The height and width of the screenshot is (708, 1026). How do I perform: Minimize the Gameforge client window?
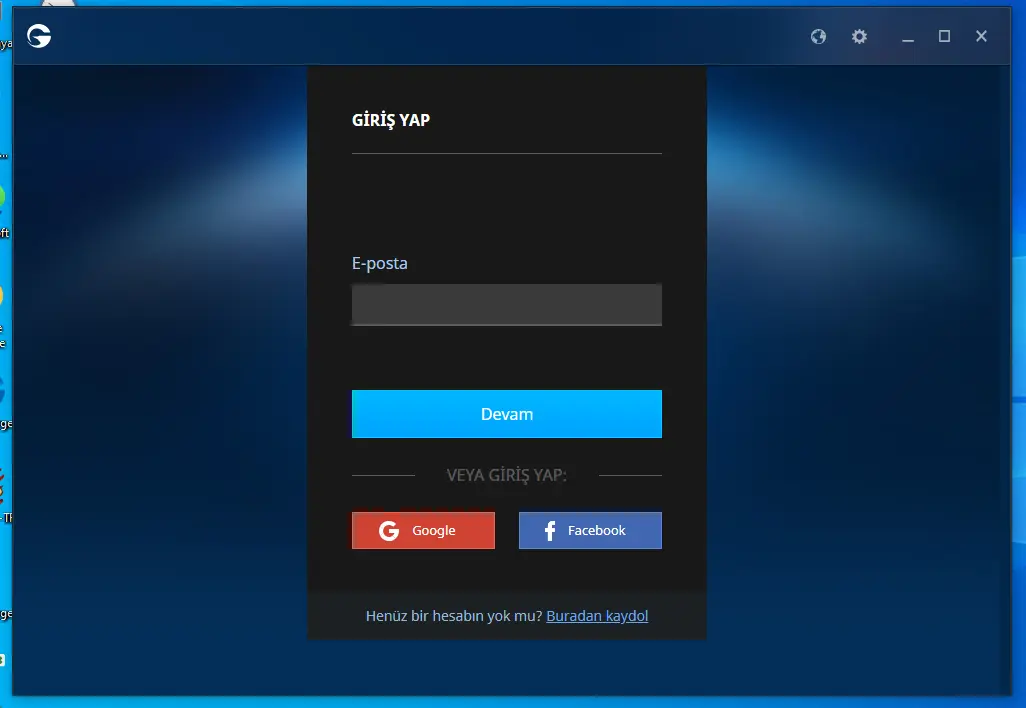coord(908,37)
